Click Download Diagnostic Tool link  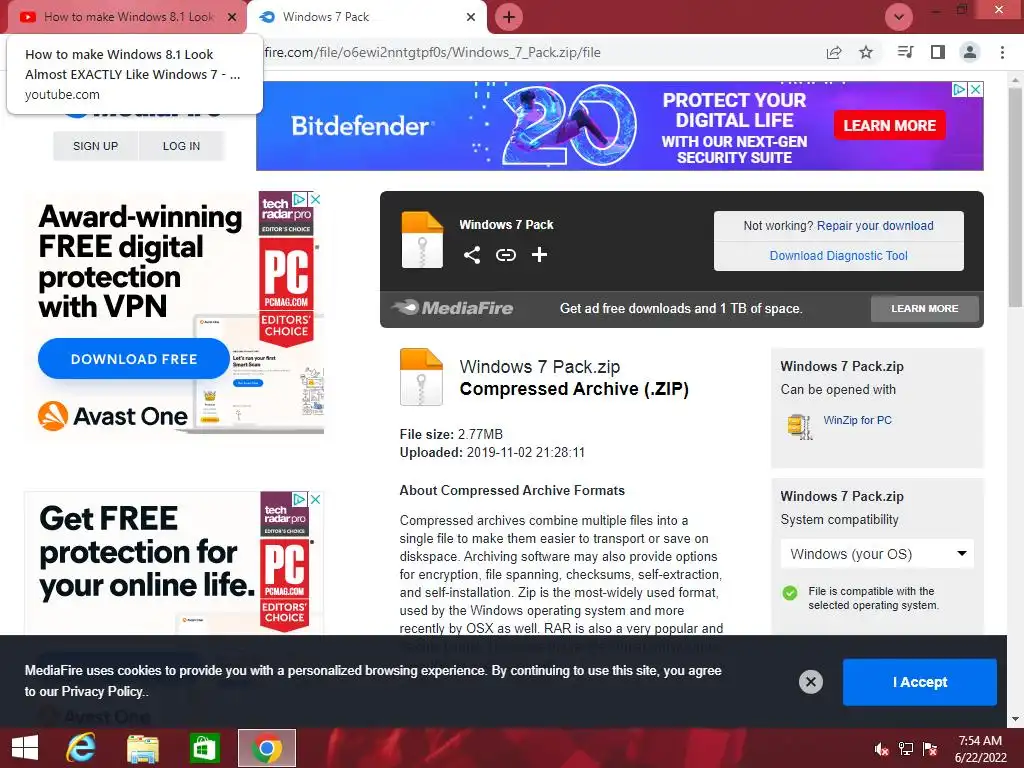pyautogui.click(x=839, y=255)
